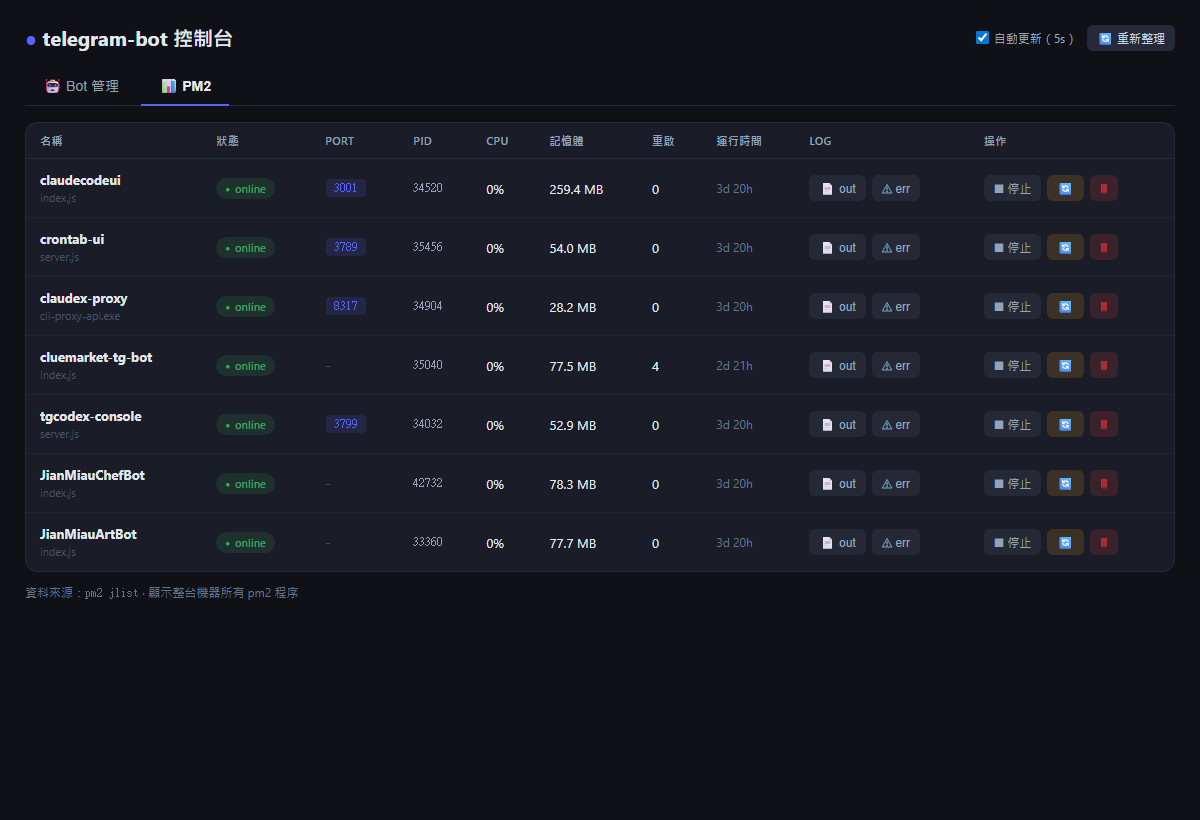Open the err log for JianMiauArtBot
1200x820 pixels.
point(896,542)
